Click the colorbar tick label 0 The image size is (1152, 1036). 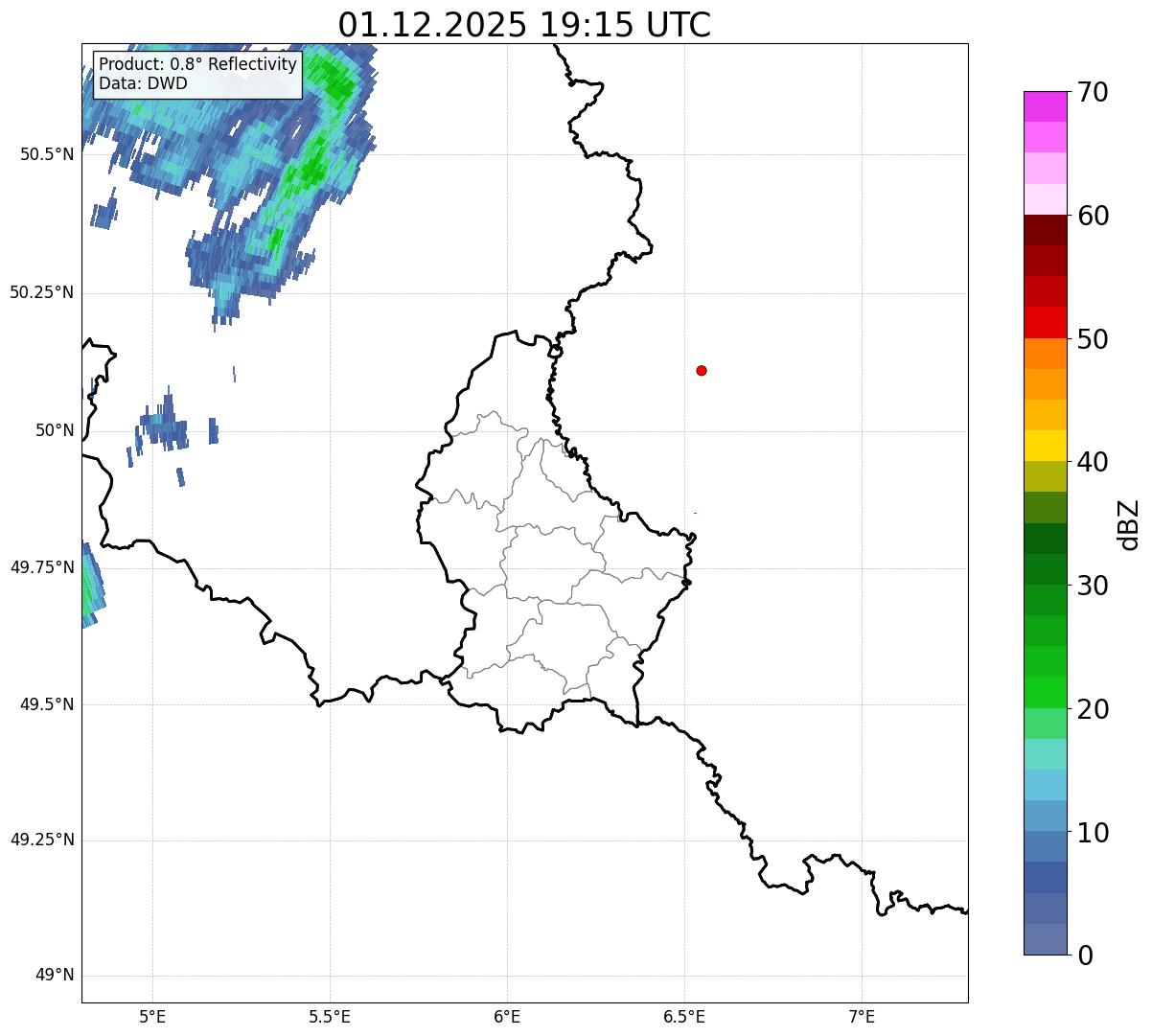1085,955
